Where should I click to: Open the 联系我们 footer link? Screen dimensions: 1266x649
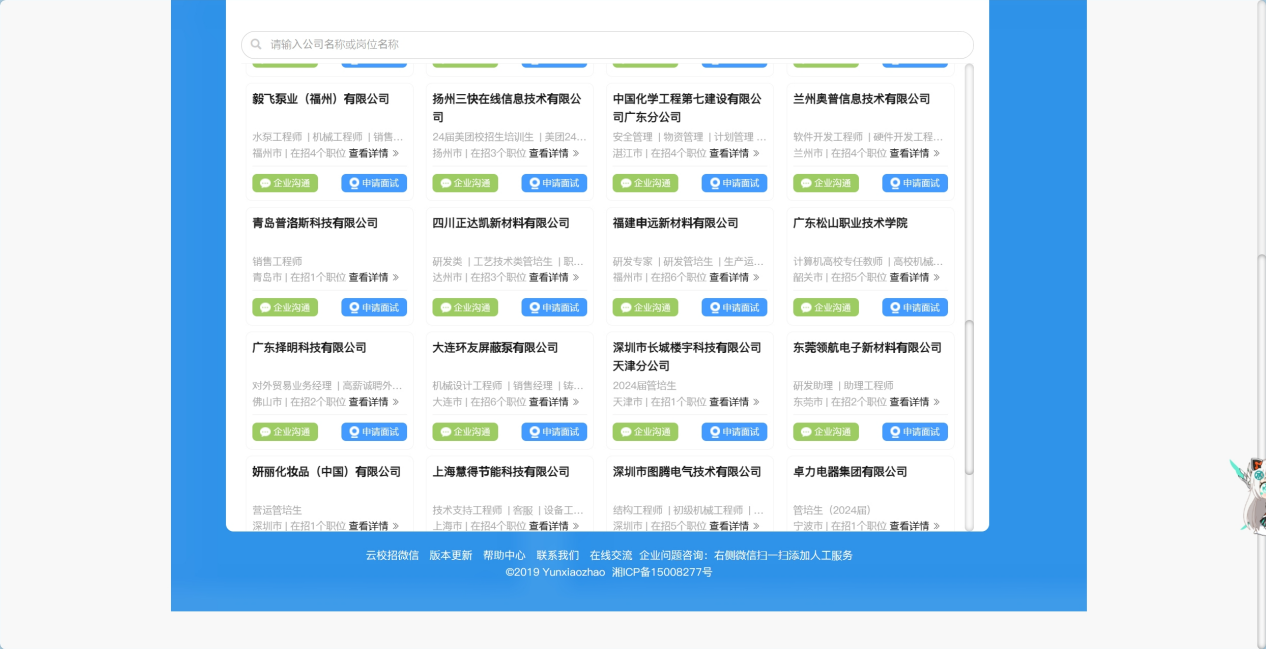pos(557,555)
